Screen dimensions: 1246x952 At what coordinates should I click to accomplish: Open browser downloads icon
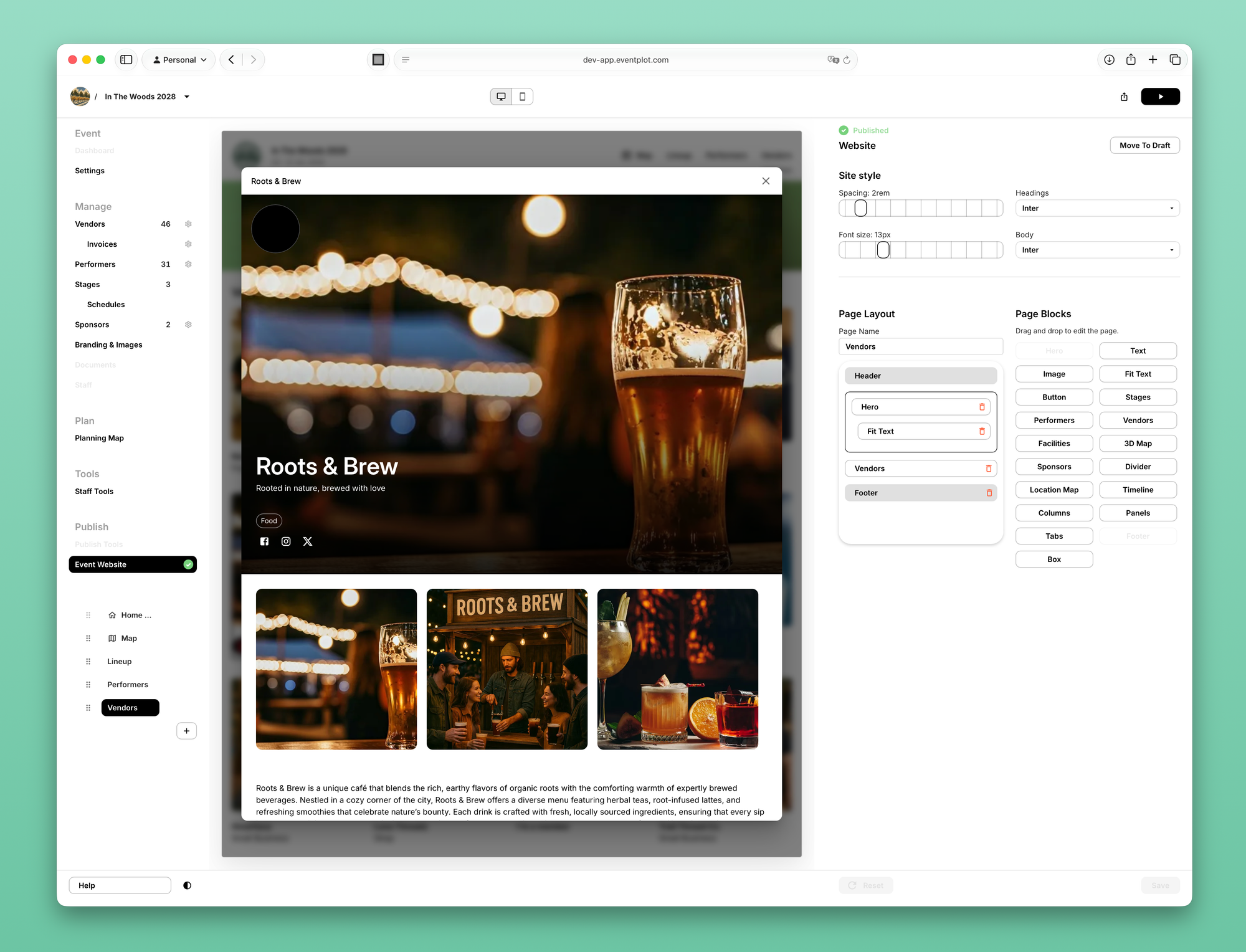click(1109, 60)
